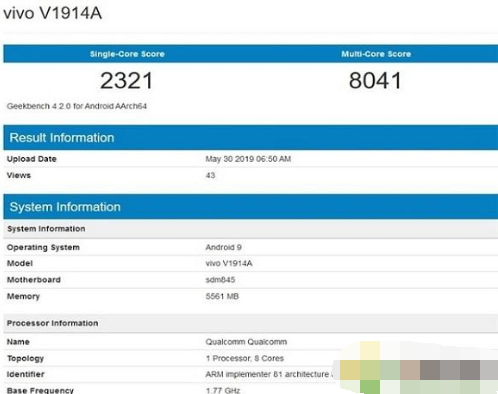Click the ARM implementer identifier value
The height and width of the screenshot is (394, 498).
(269, 374)
